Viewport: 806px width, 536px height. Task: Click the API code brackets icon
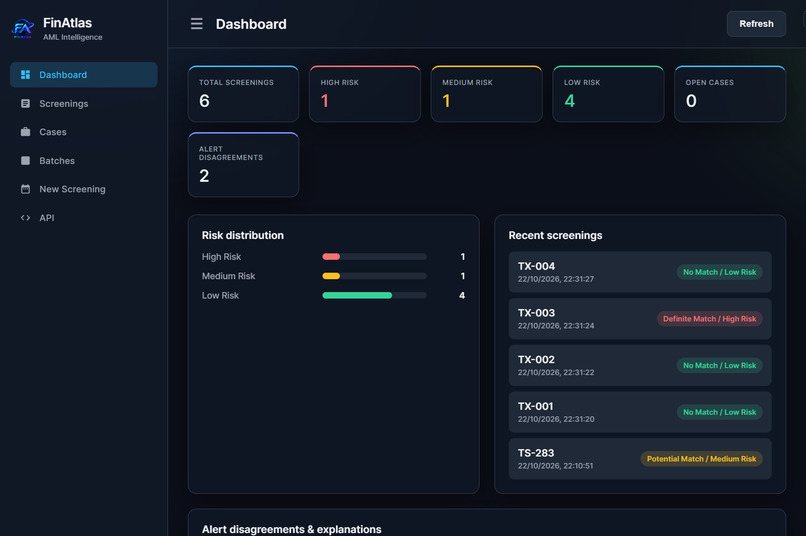point(25,218)
